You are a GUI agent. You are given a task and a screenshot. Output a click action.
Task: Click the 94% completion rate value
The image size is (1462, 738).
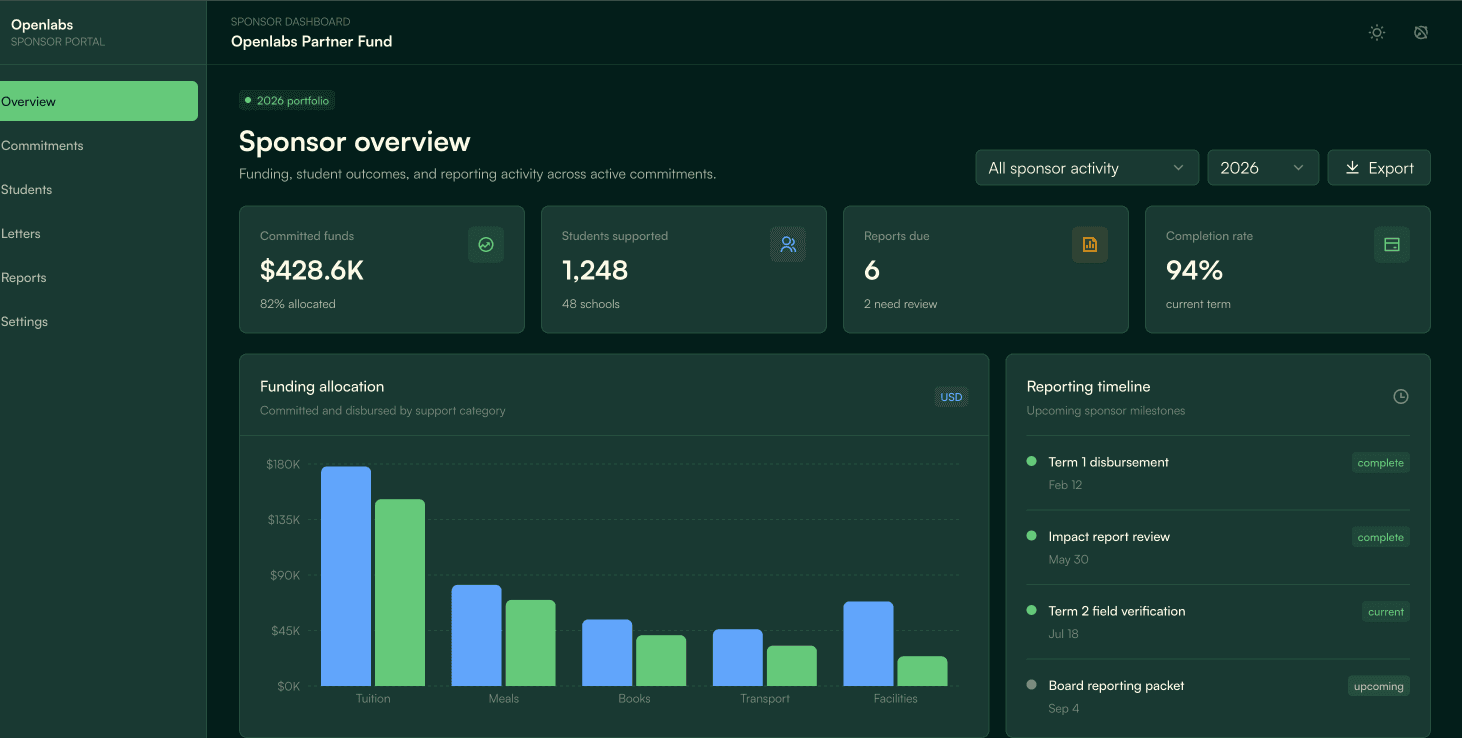(x=1195, y=270)
